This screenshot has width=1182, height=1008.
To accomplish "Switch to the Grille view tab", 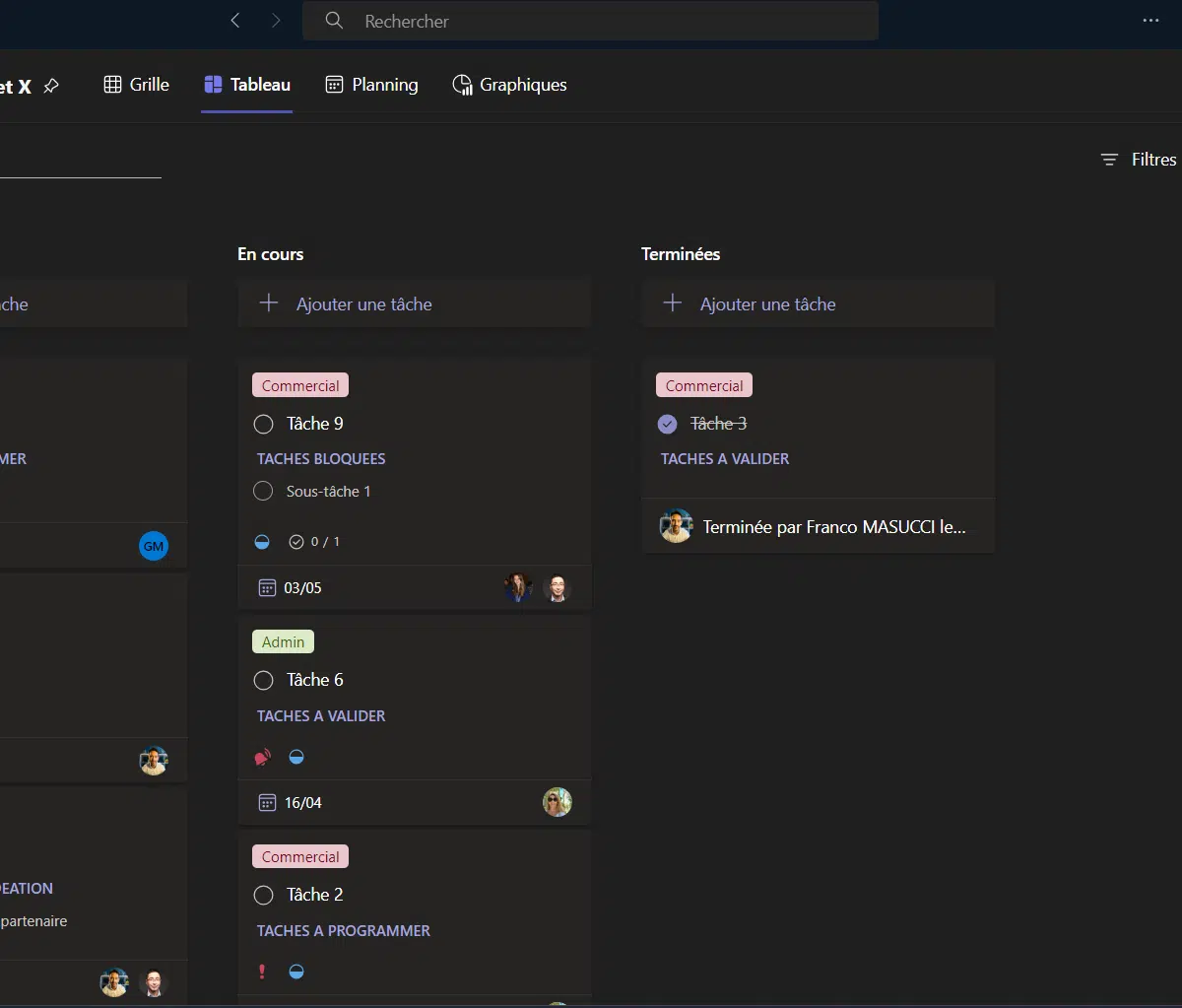I will pyautogui.click(x=137, y=85).
